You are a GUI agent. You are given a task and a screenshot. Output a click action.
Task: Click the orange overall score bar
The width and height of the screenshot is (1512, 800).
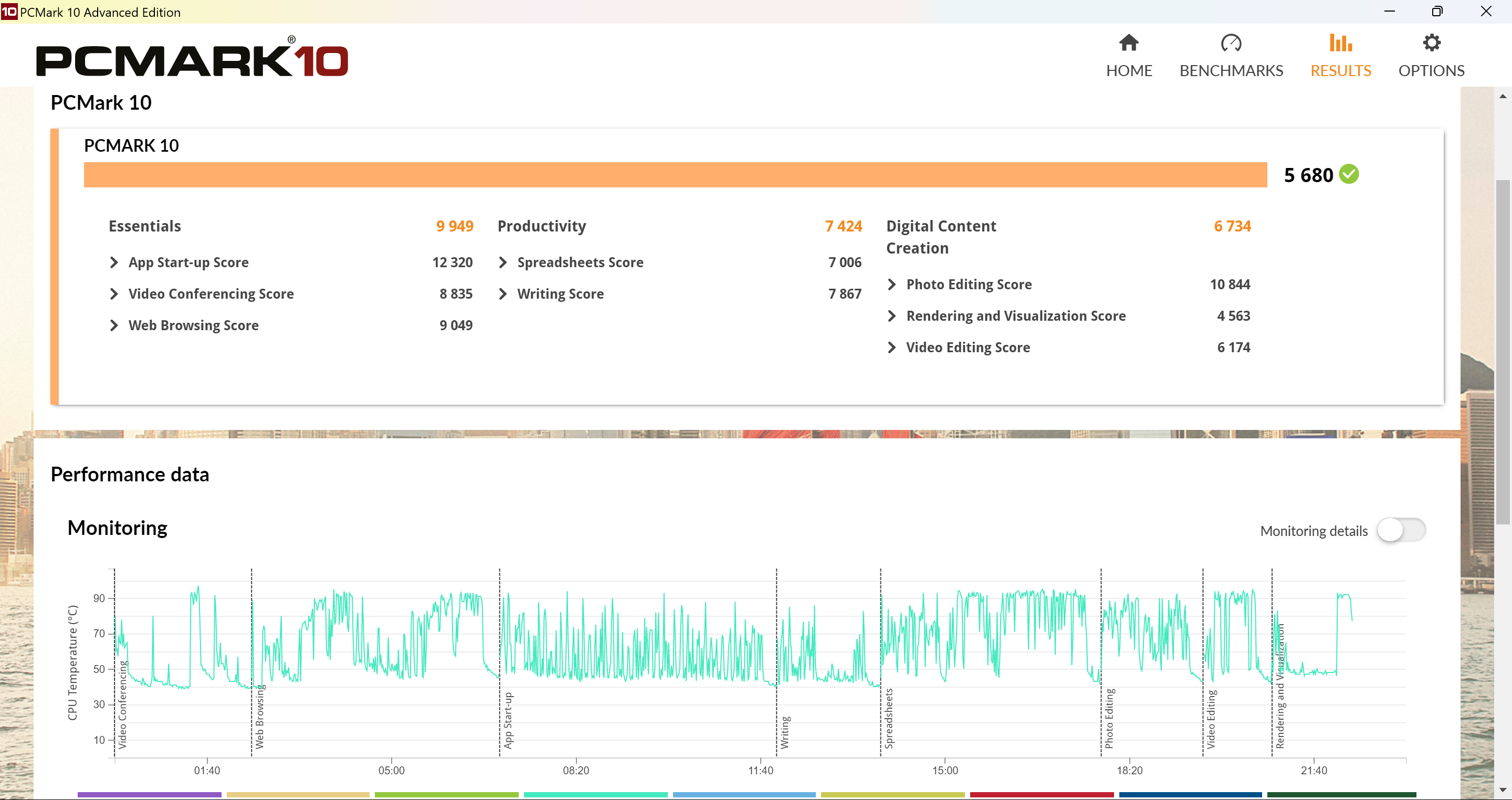pyautogui.click(x=675, y=175)
